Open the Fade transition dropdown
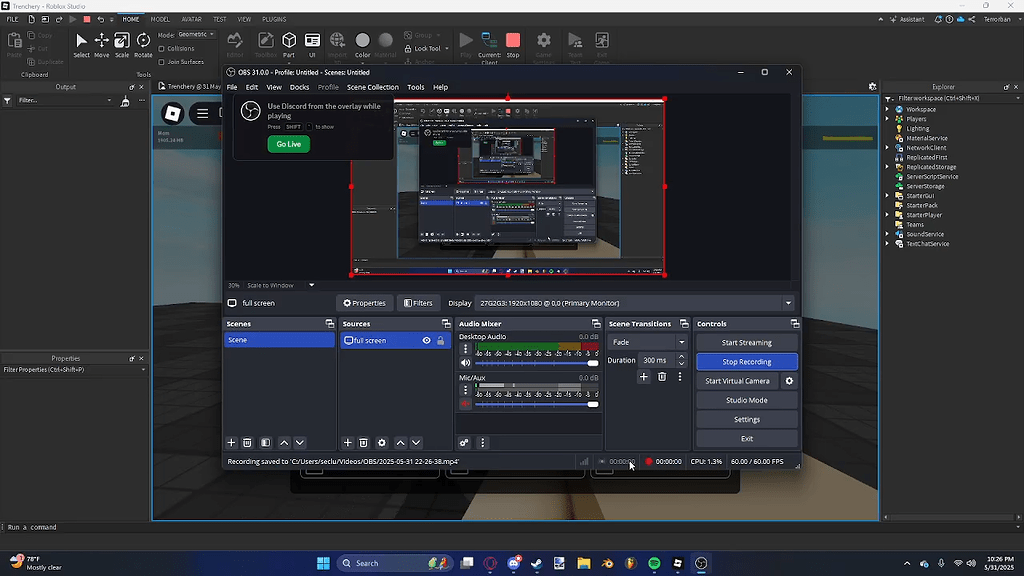This screenshot has width=1024, height=576. point(647,342)
